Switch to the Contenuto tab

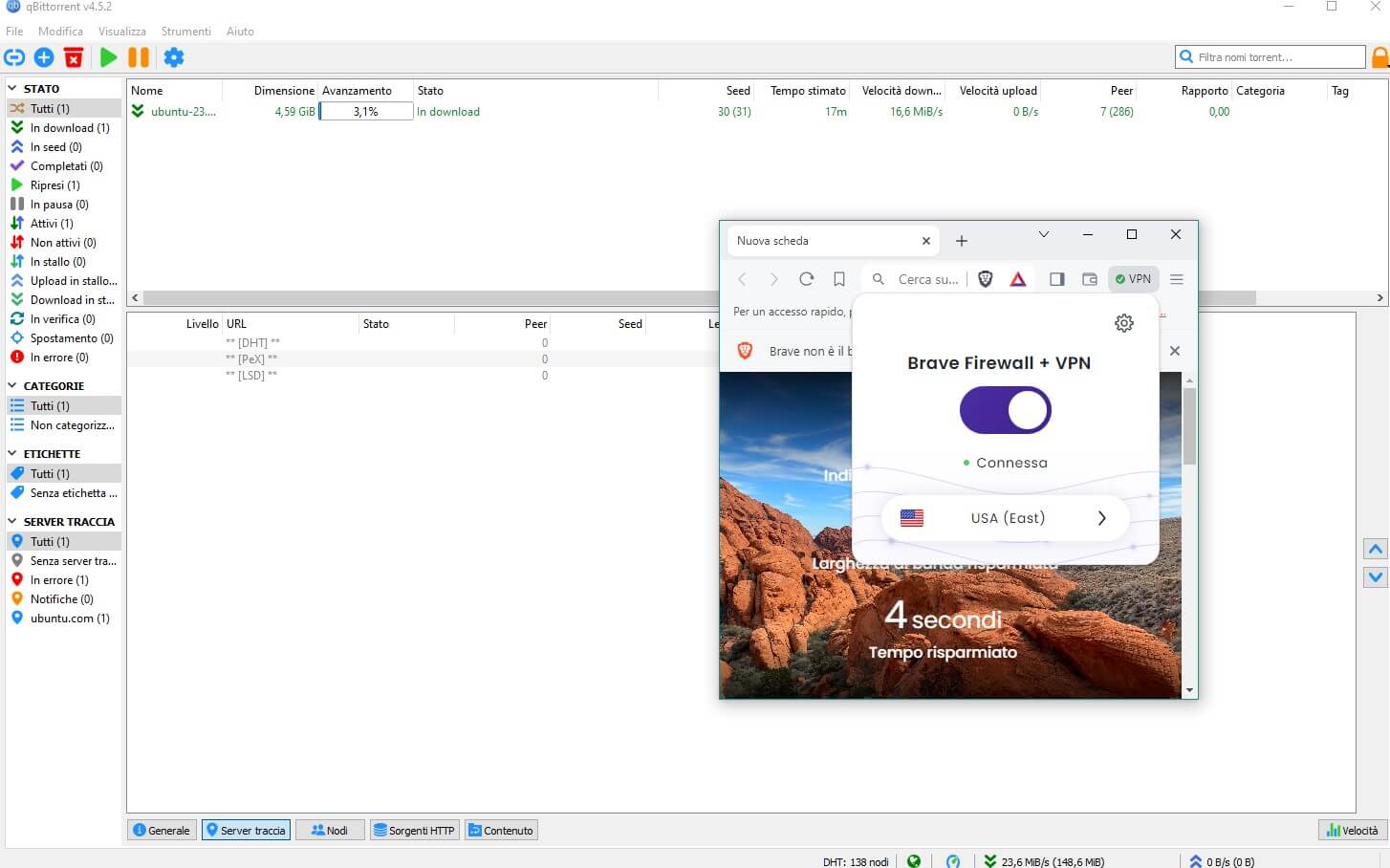click(501, 830)
